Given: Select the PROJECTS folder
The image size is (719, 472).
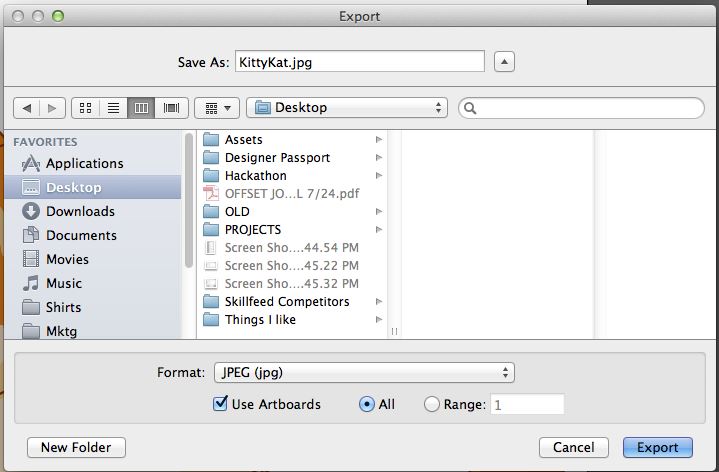Looking at the screenshot, I should [x=292, y=229].
